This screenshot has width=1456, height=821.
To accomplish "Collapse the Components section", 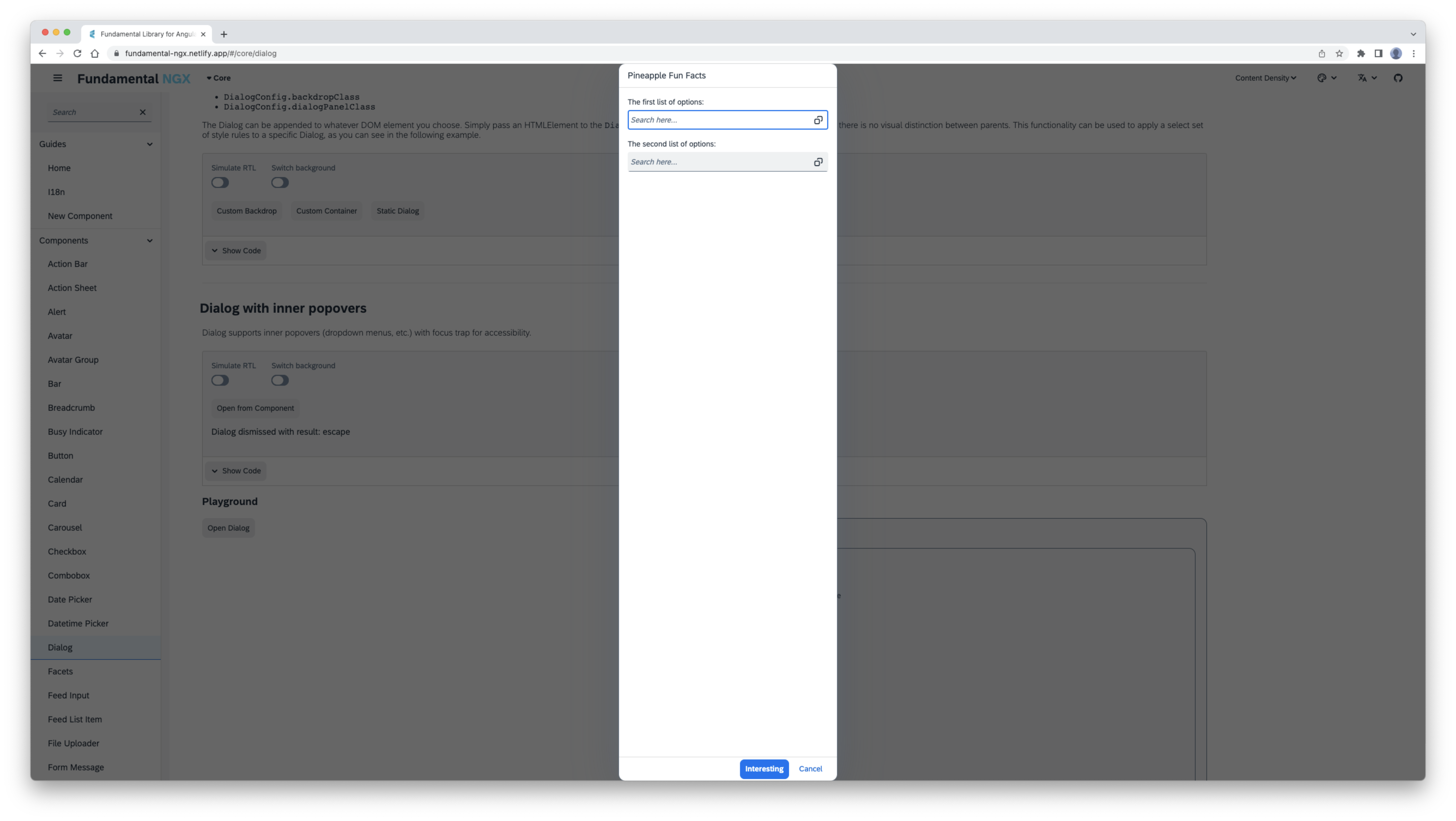I will click(x=150, y=240).
